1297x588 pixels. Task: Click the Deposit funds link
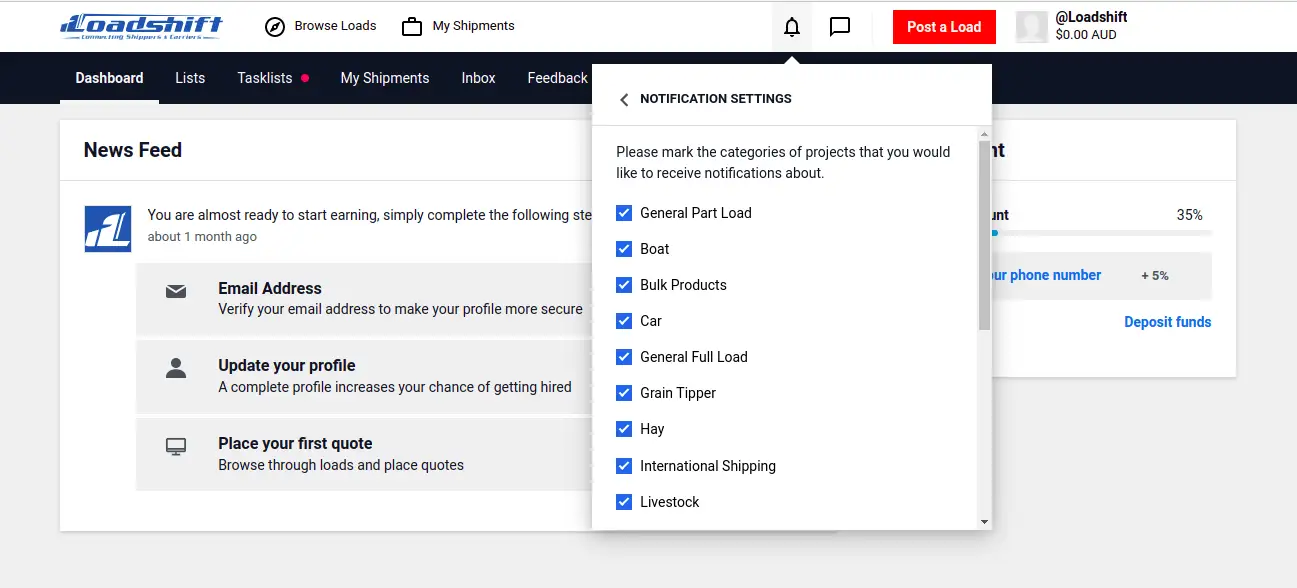pos(1167,321)
